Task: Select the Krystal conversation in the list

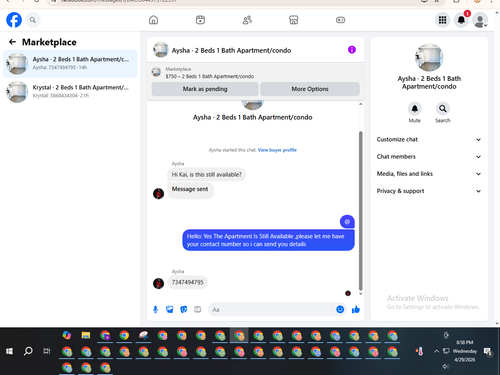Action: click(70, 91)
